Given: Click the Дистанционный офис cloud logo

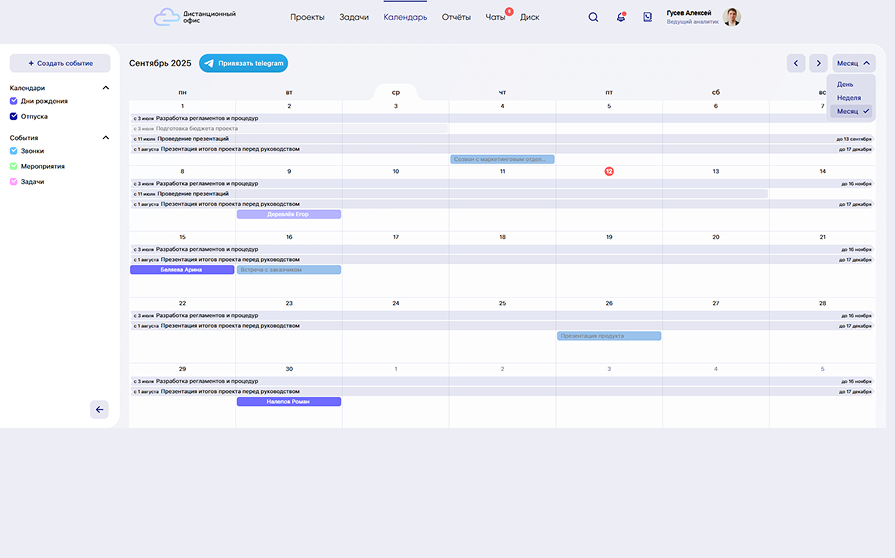Looking at the screenshot, I should [x=167, y=17].
